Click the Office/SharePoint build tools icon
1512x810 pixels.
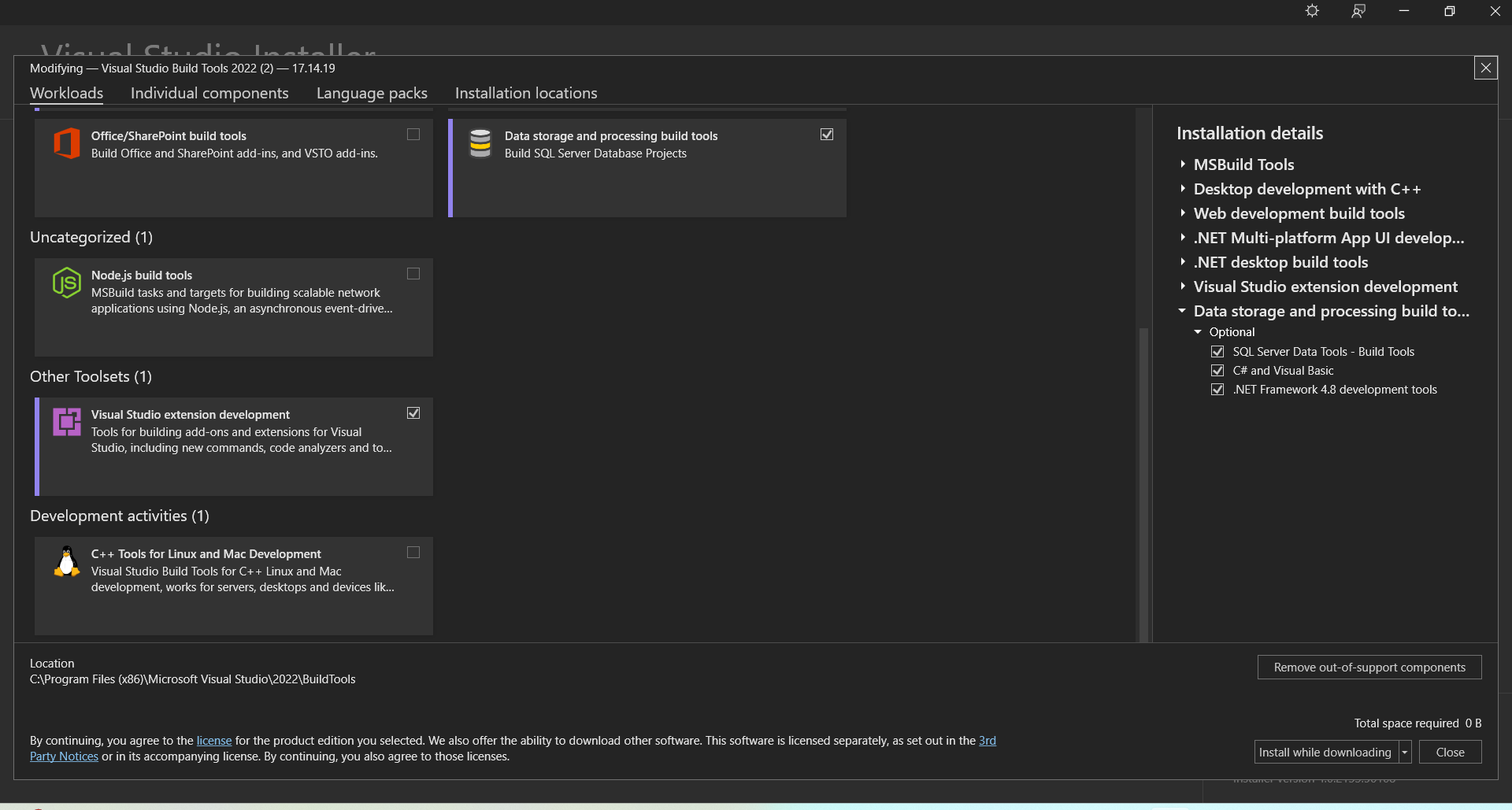point(67,143)
